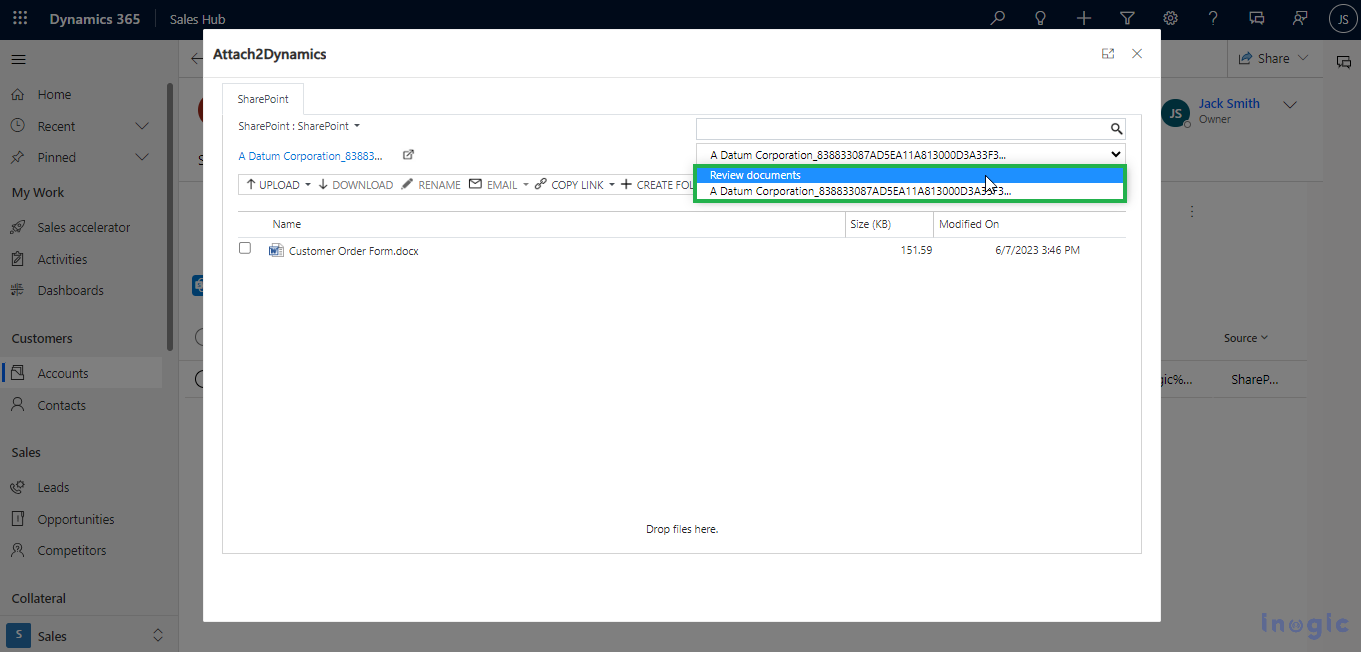Screen dimensions: 1361x652
Task: Expand Attach2Dynamics dialog to full screen
Action: (1108, 54)
